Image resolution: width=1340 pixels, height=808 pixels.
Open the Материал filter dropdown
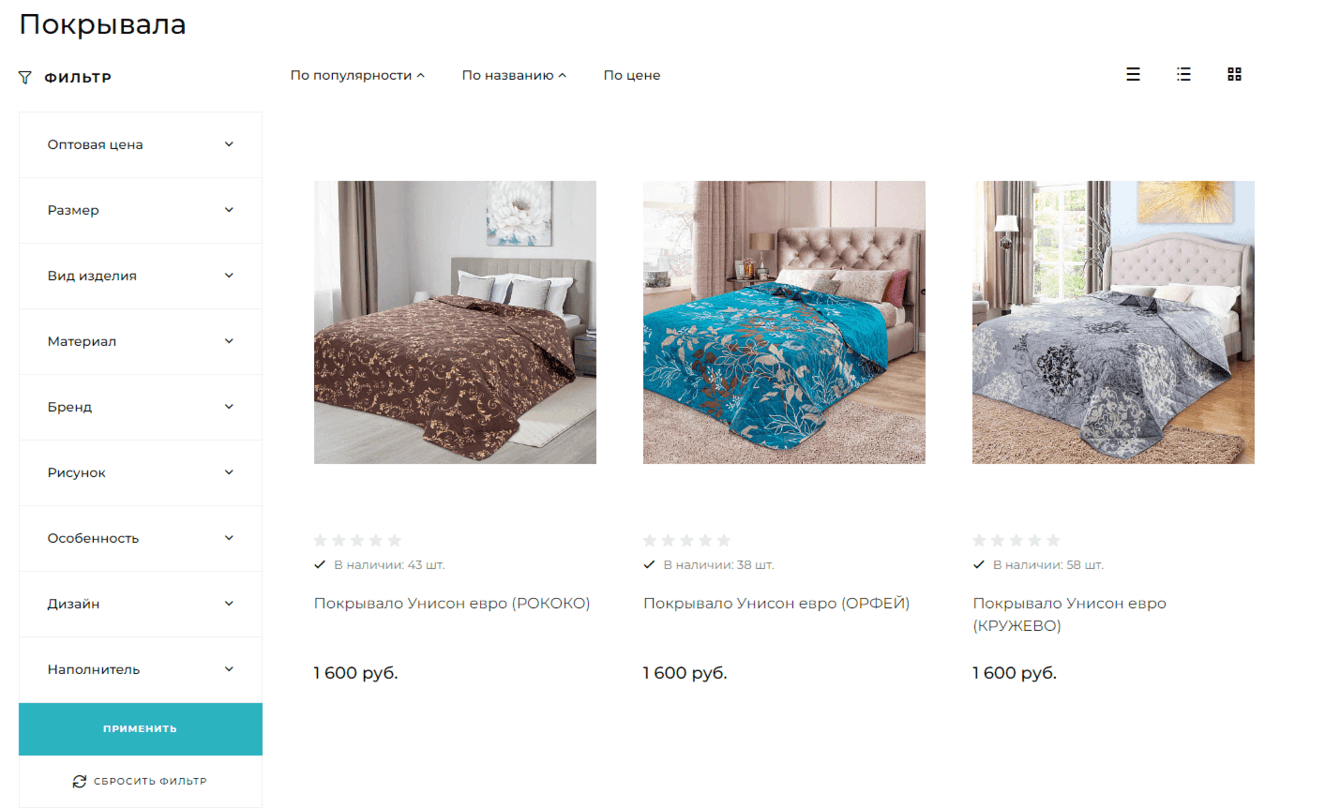tap(140, 341)
